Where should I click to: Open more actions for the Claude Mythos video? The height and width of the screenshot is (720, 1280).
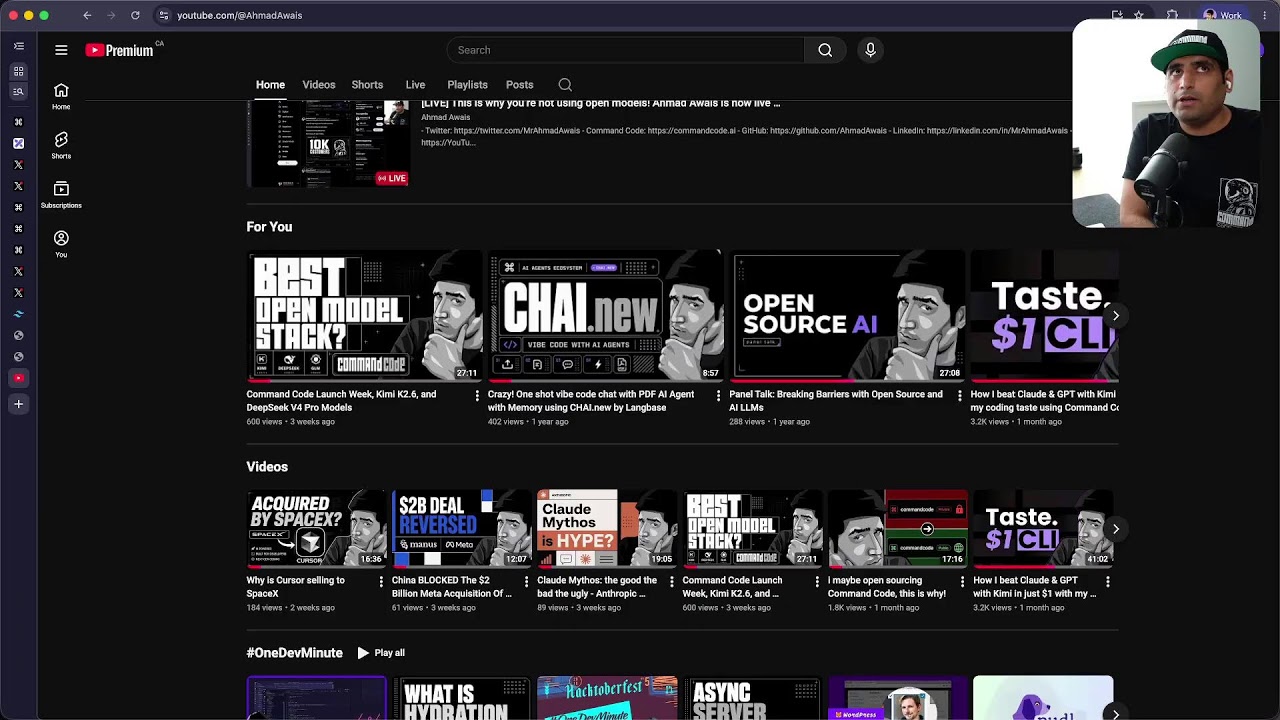point(671,581)
